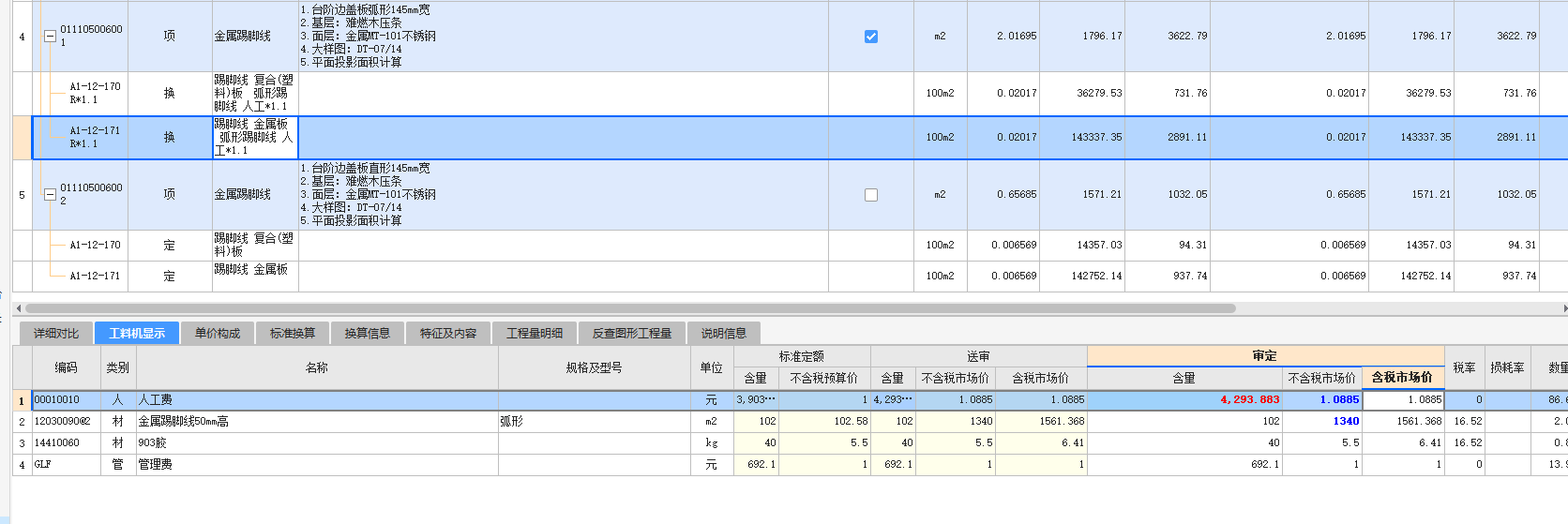Viewport: 1568px width, 524px height.
Task: Collapse item 0111050060002 with the minus box
Action: click(x=50, y=195)
